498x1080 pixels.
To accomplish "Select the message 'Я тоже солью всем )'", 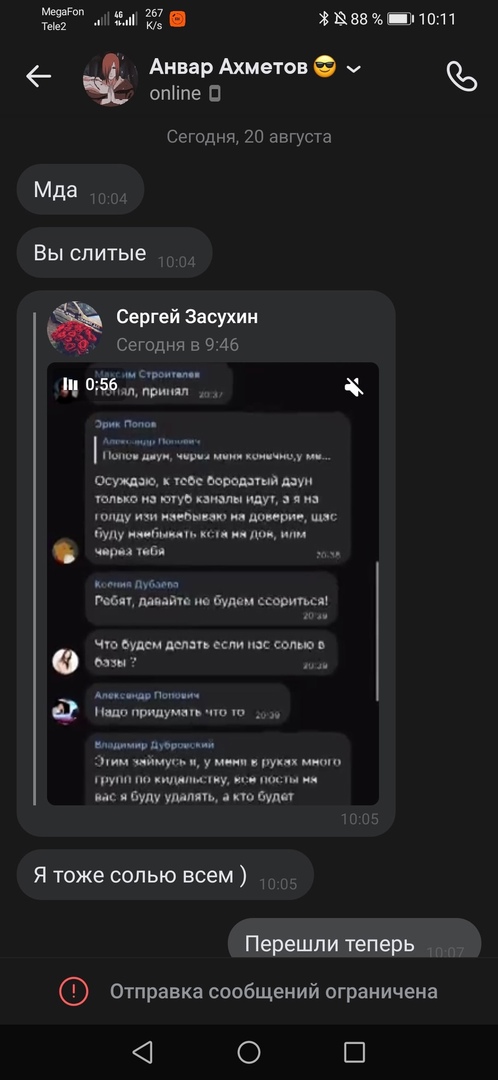I will (x=165, y=875).
